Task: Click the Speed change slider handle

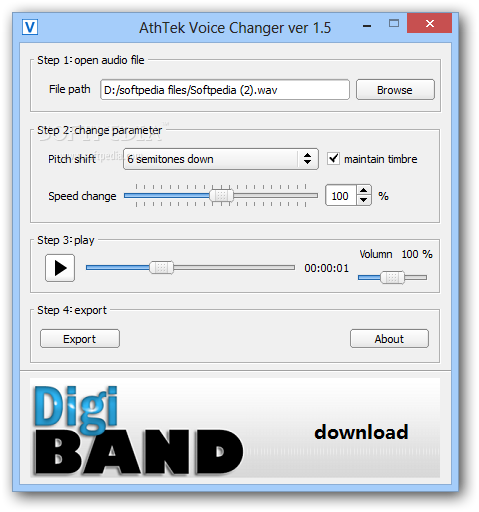Action: pyautogui.click(x=222, y=196)
